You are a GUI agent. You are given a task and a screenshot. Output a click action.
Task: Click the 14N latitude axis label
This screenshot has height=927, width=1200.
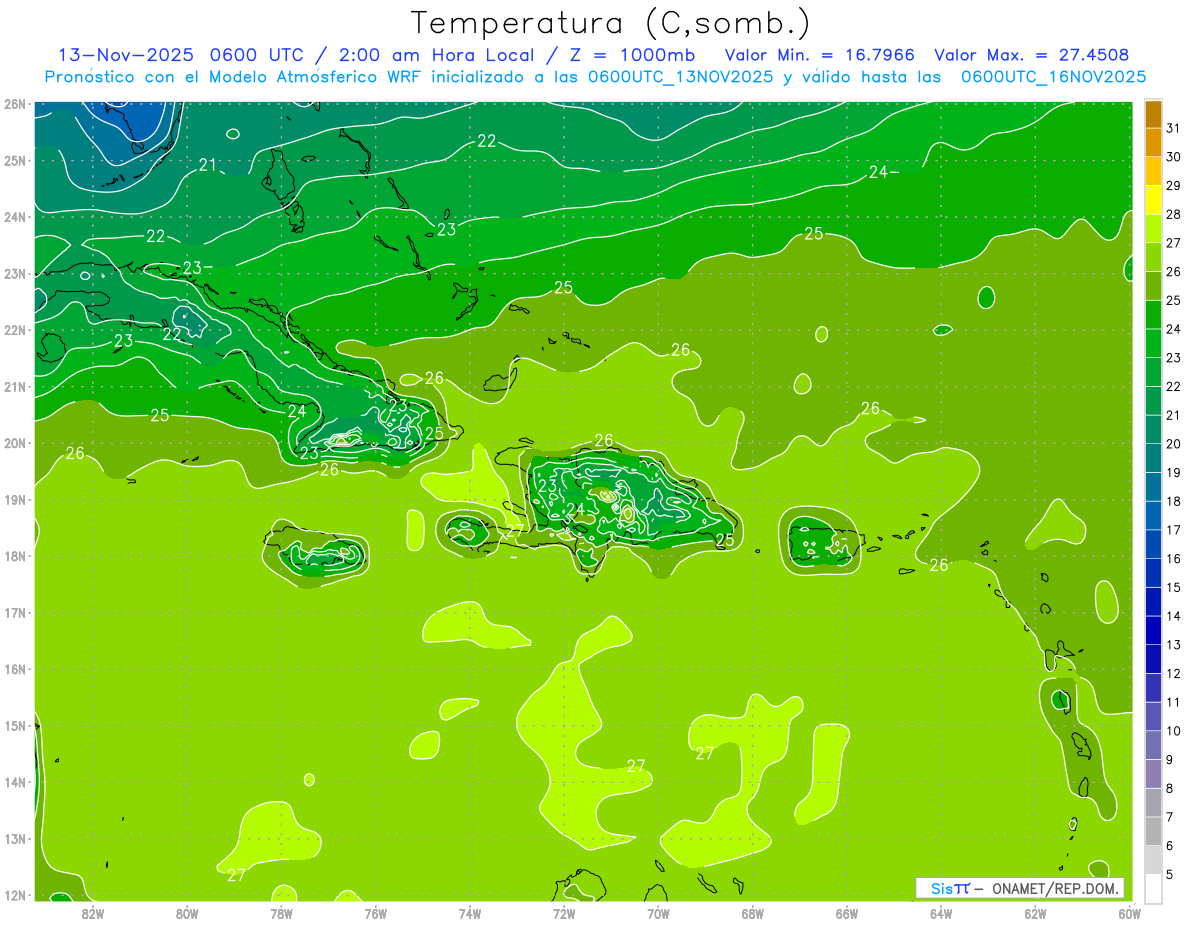point(14,782)
